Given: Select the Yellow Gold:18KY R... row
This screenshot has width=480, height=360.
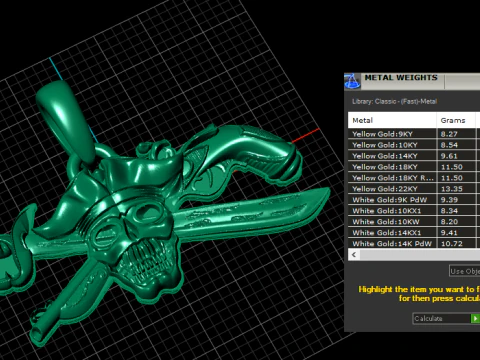Looking at the screenshot, I should (414, 178).
